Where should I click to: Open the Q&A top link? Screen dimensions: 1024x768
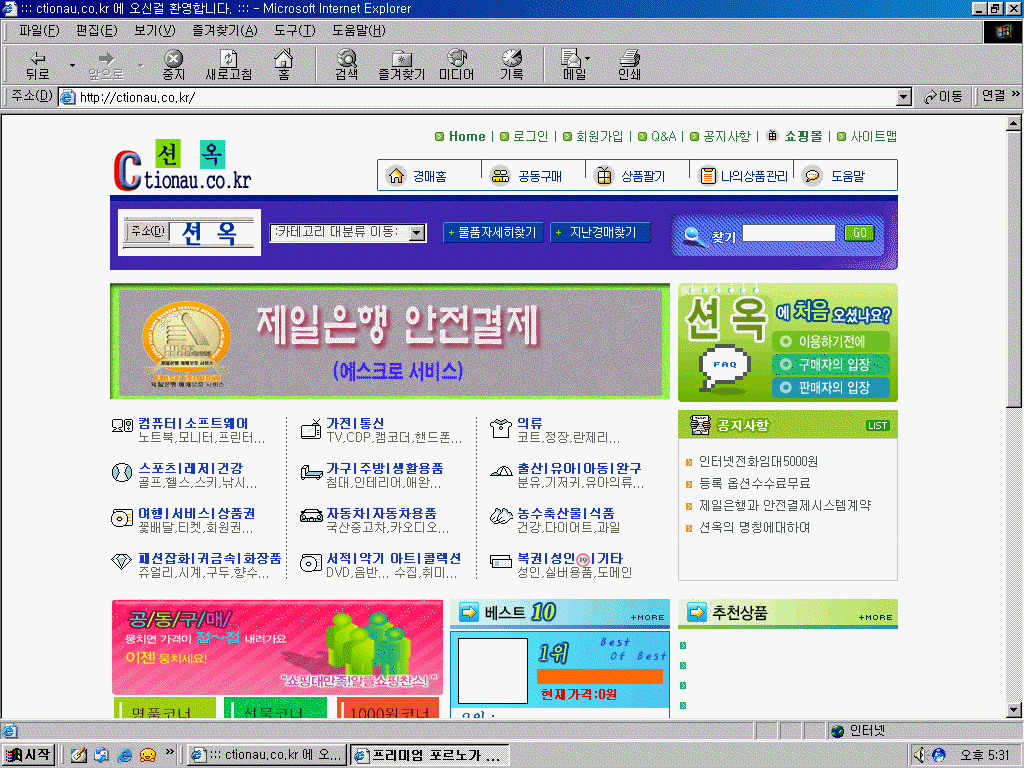663,136
